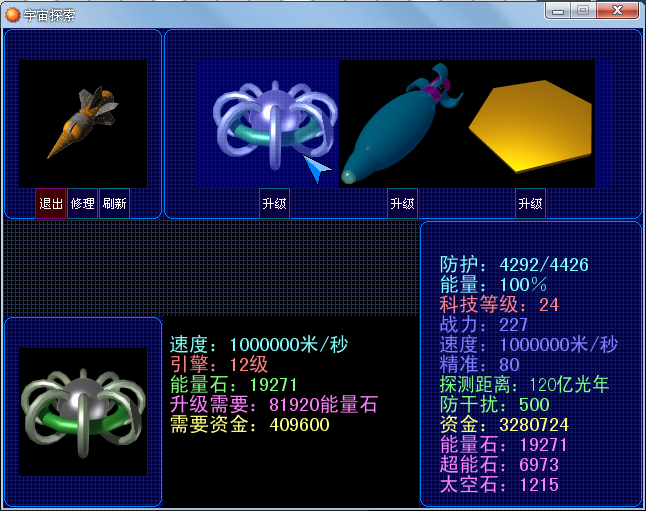Click the orange sun icon in title bar
Screen dimensions: 646x511
pos(12,15)
